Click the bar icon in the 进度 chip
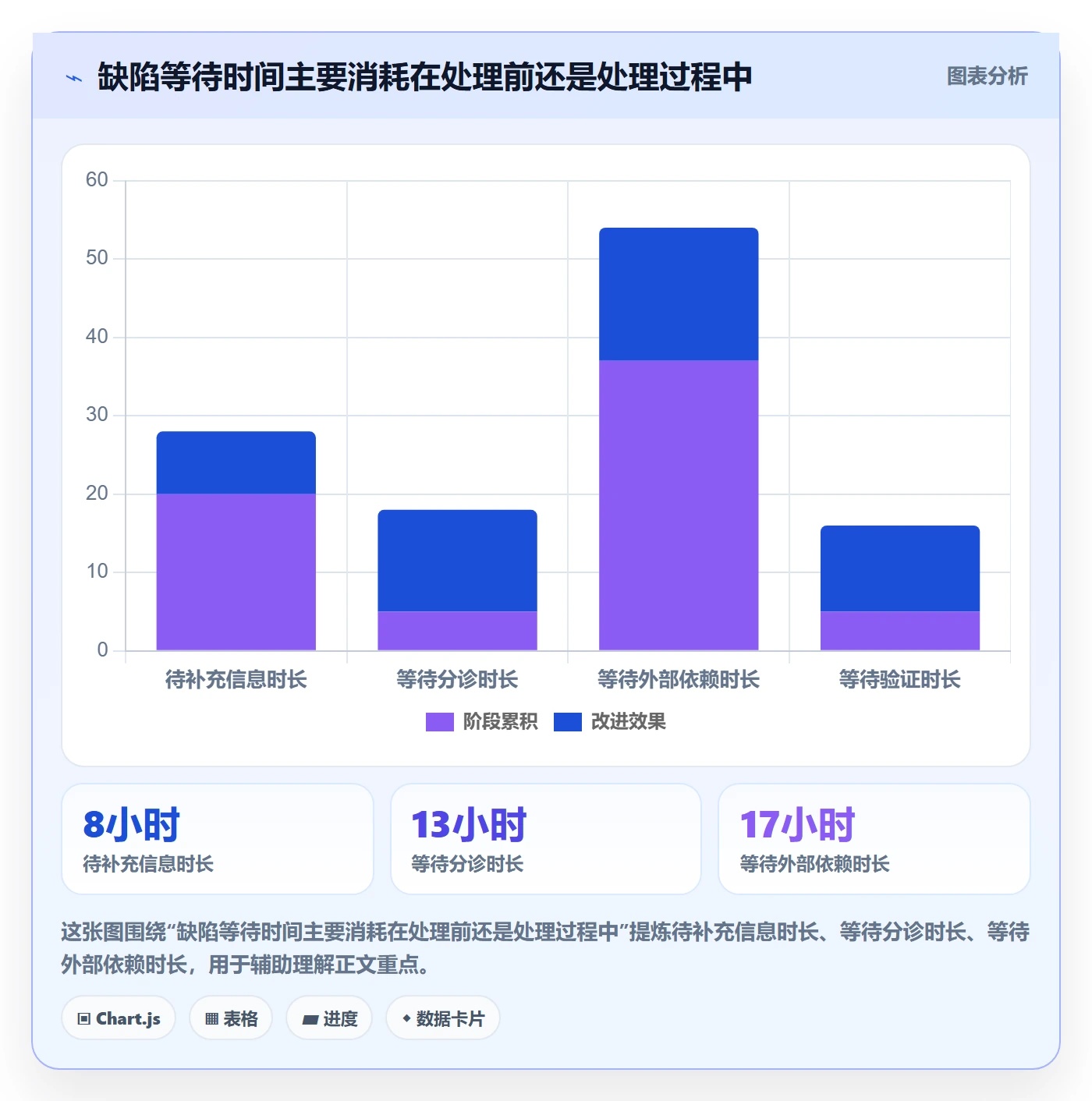The height and width of the screenshot is (1101, 1092). click(x=310, y=1020)
